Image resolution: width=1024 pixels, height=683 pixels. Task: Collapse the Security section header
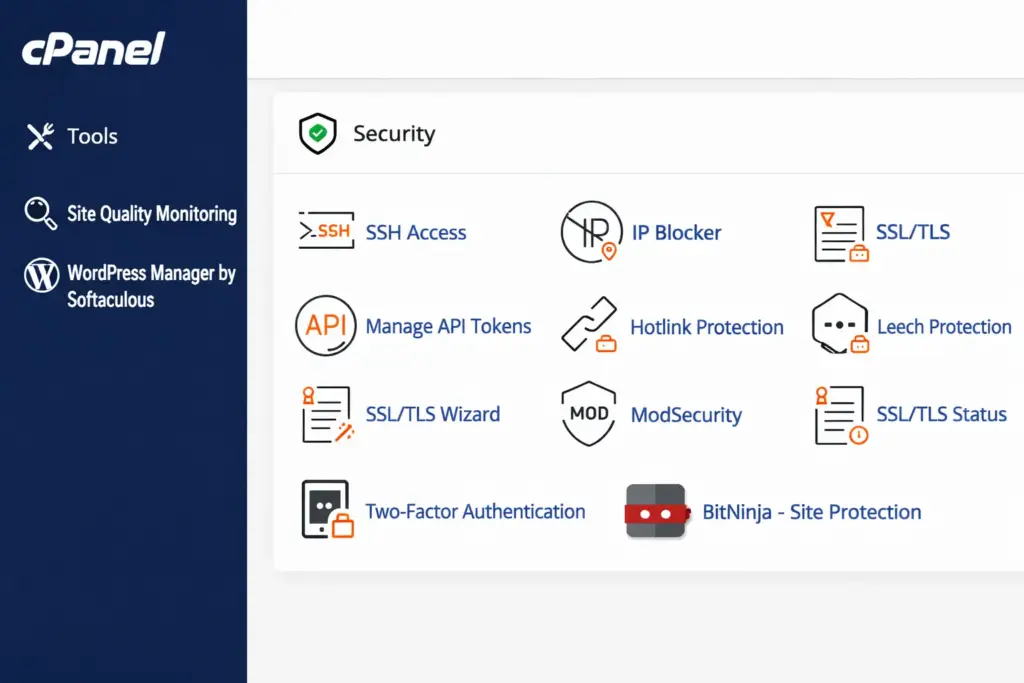click(x=394, y=134)
